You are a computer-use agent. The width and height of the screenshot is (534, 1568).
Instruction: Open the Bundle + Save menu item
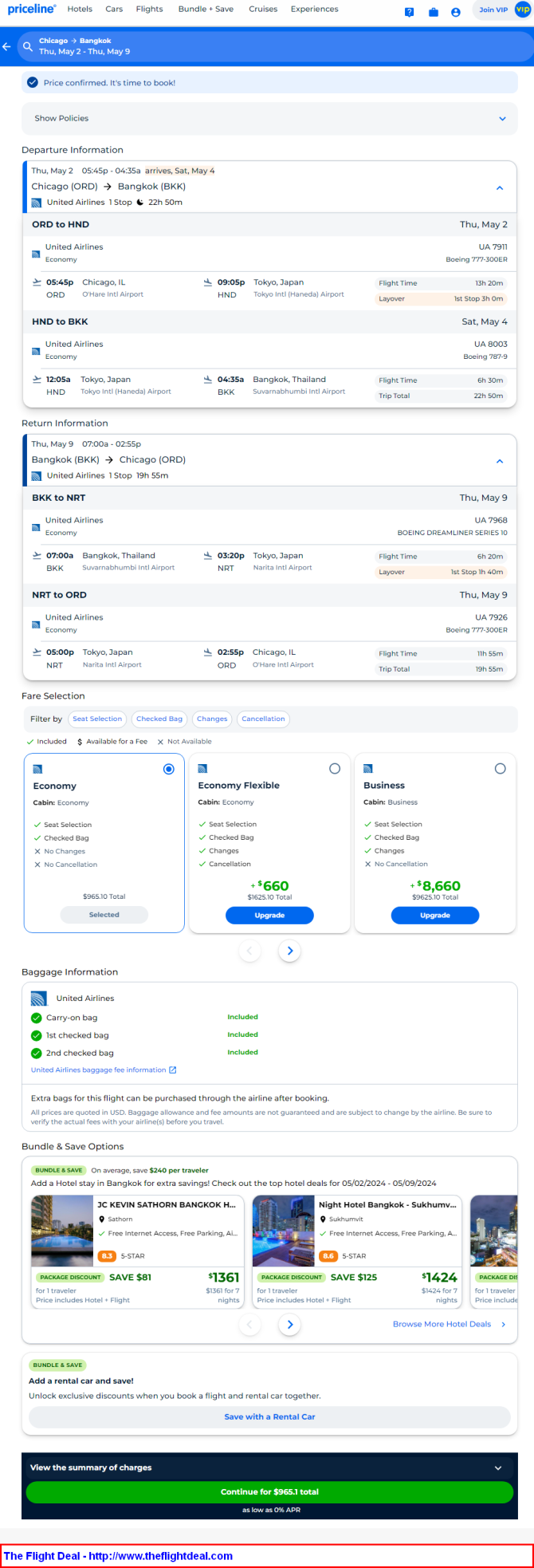206,10
